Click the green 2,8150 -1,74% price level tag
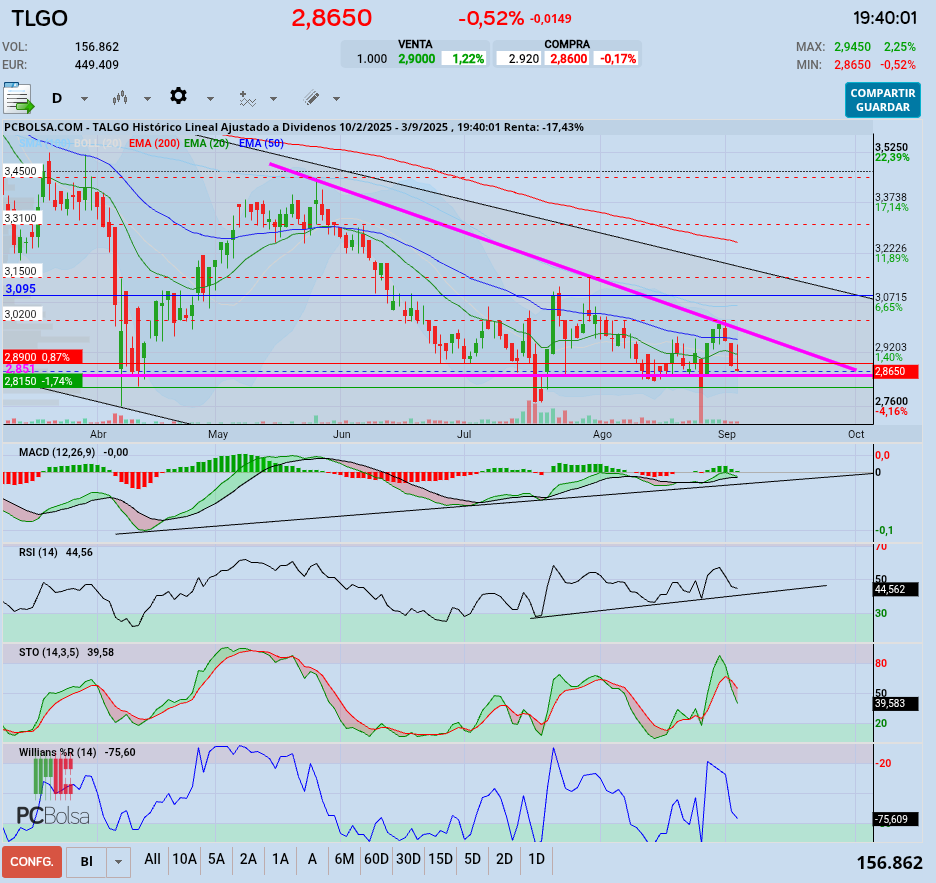This screenshot has height=883, width=936. [42, 381]
